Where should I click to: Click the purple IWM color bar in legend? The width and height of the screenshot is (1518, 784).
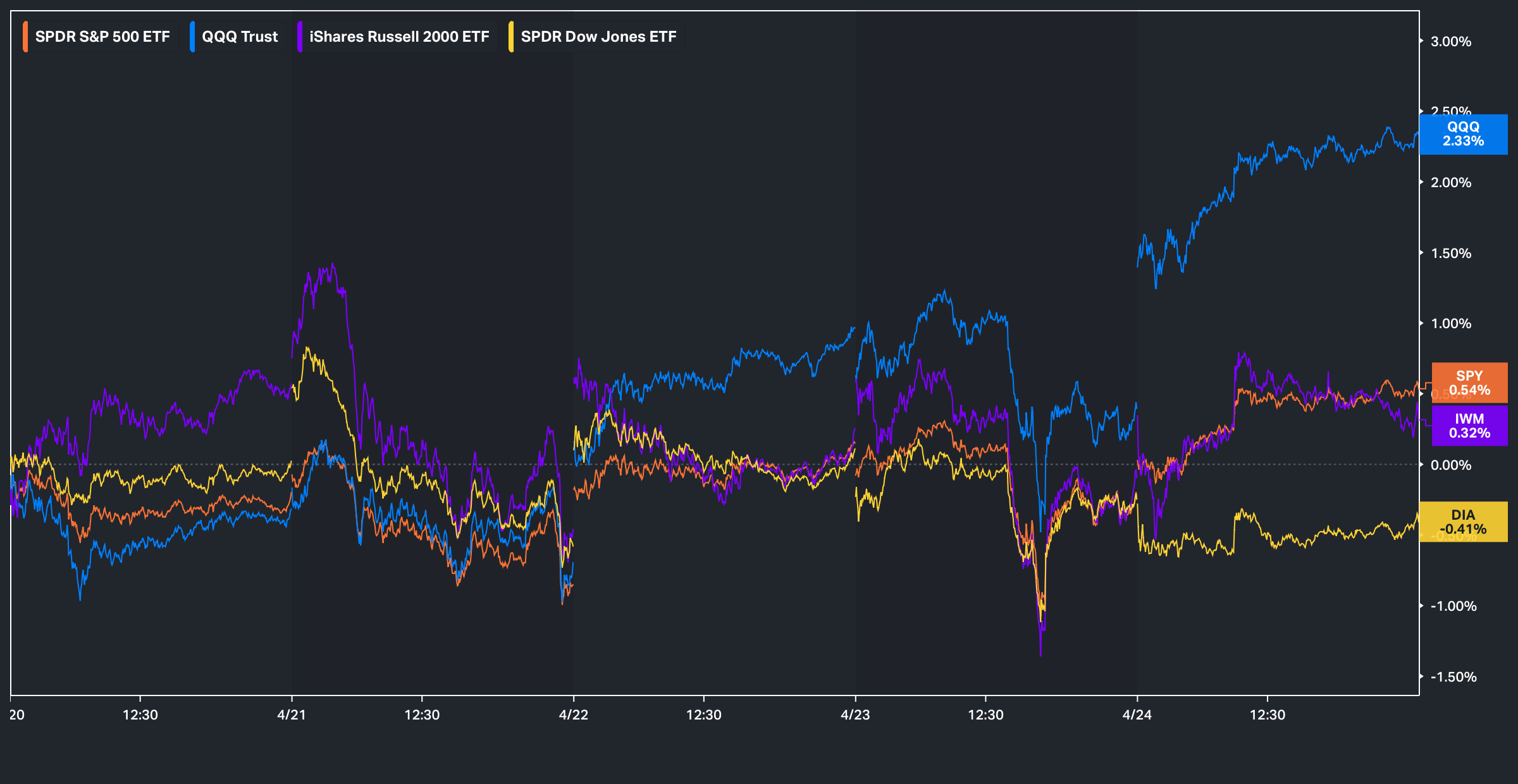click(x=300, y=37)
